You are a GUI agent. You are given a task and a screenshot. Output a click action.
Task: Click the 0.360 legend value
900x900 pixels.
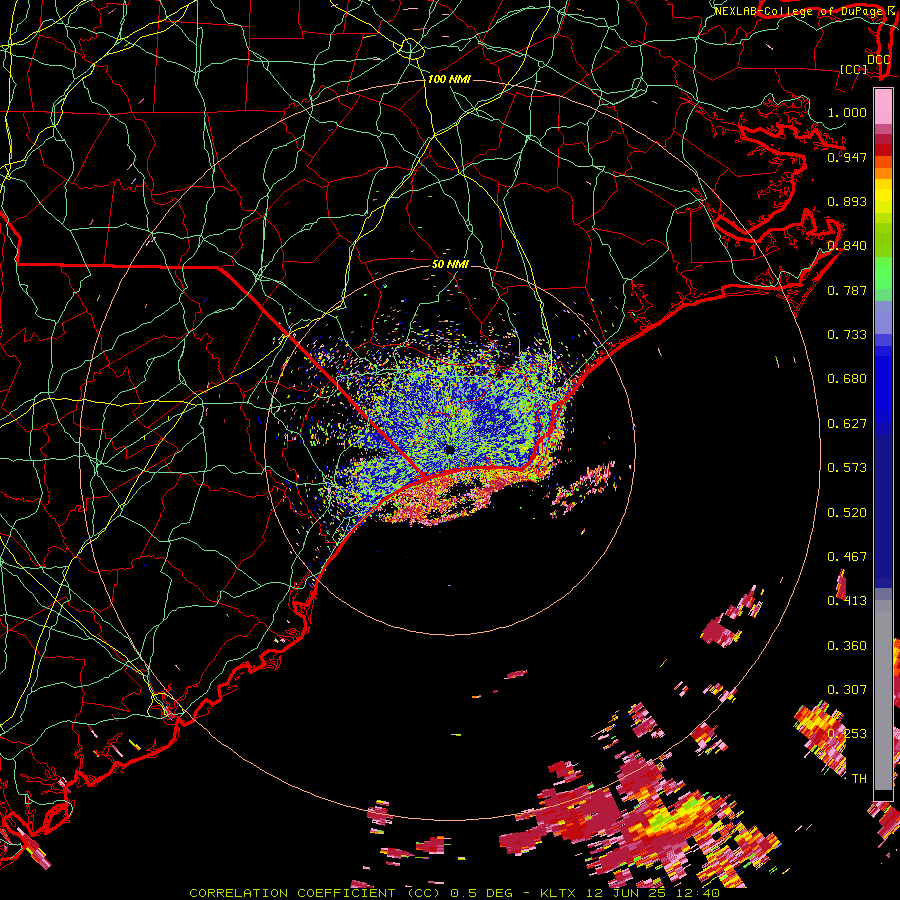point(847,646)
